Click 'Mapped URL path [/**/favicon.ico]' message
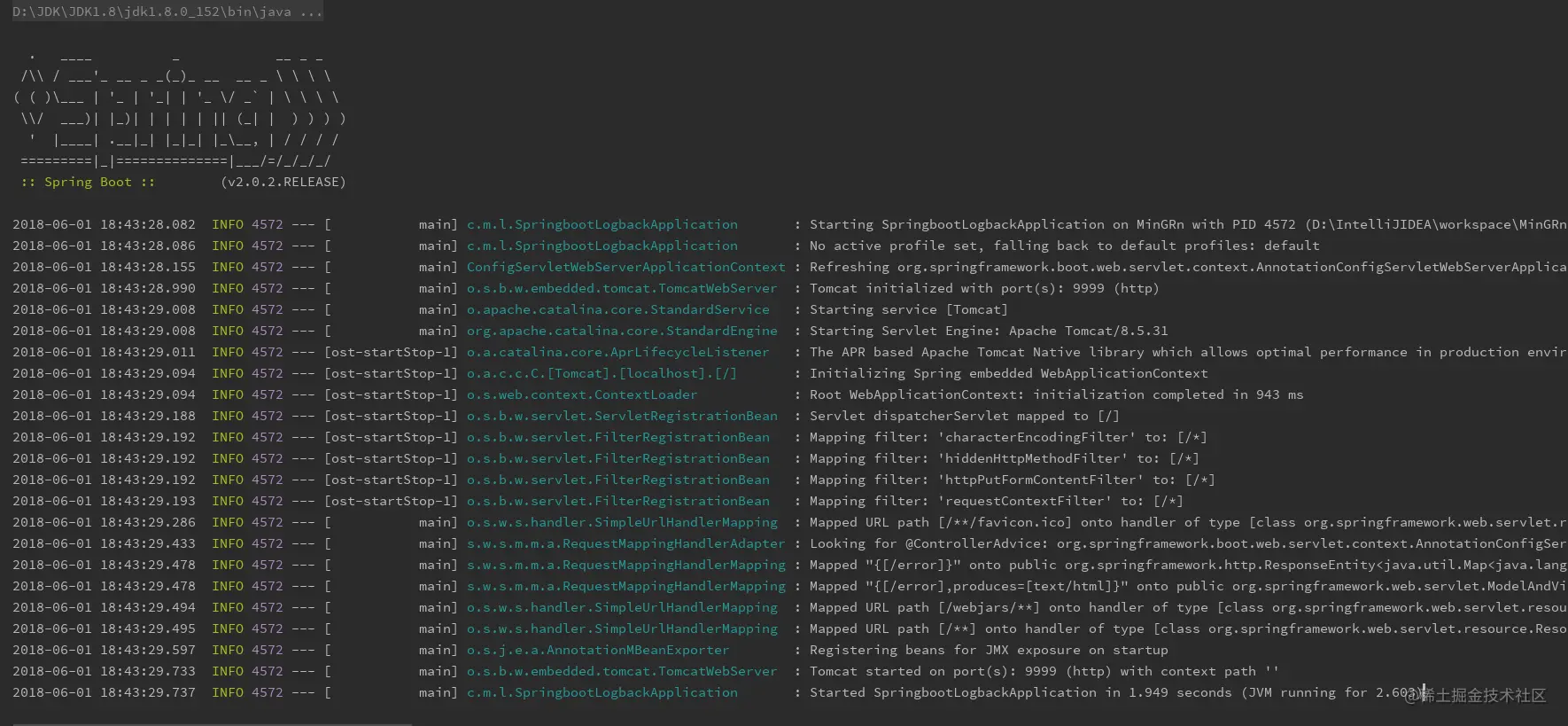1568x726 pixels. (1188, 522)
